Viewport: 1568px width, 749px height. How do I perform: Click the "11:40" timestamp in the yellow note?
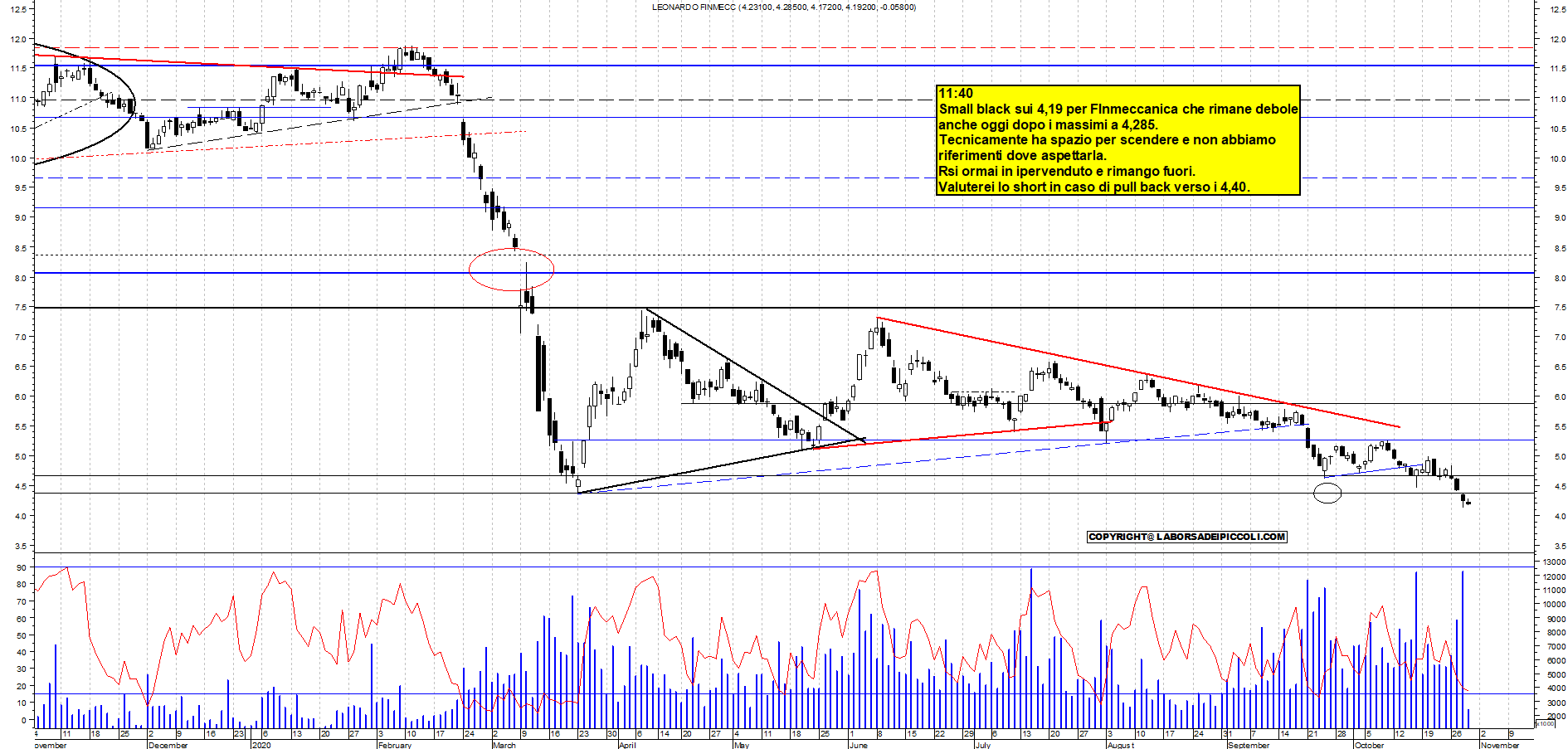click(x=956, y=93)
